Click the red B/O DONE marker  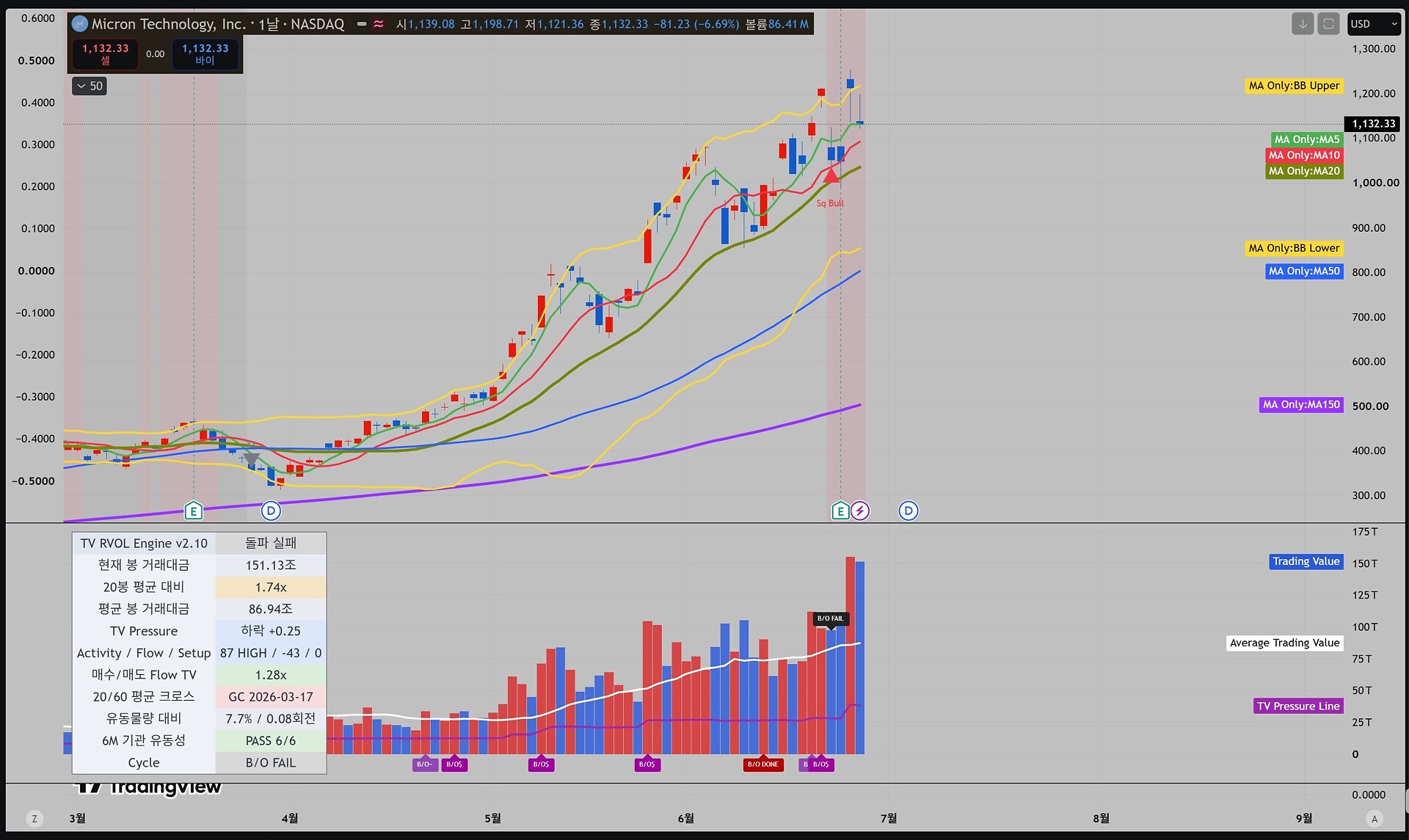point(763,764)
